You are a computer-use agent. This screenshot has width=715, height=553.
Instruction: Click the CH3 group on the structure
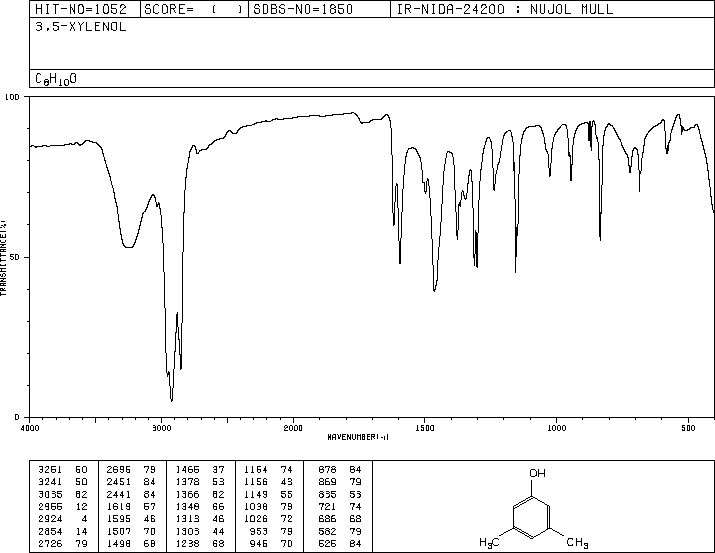(x=577, y=543)
